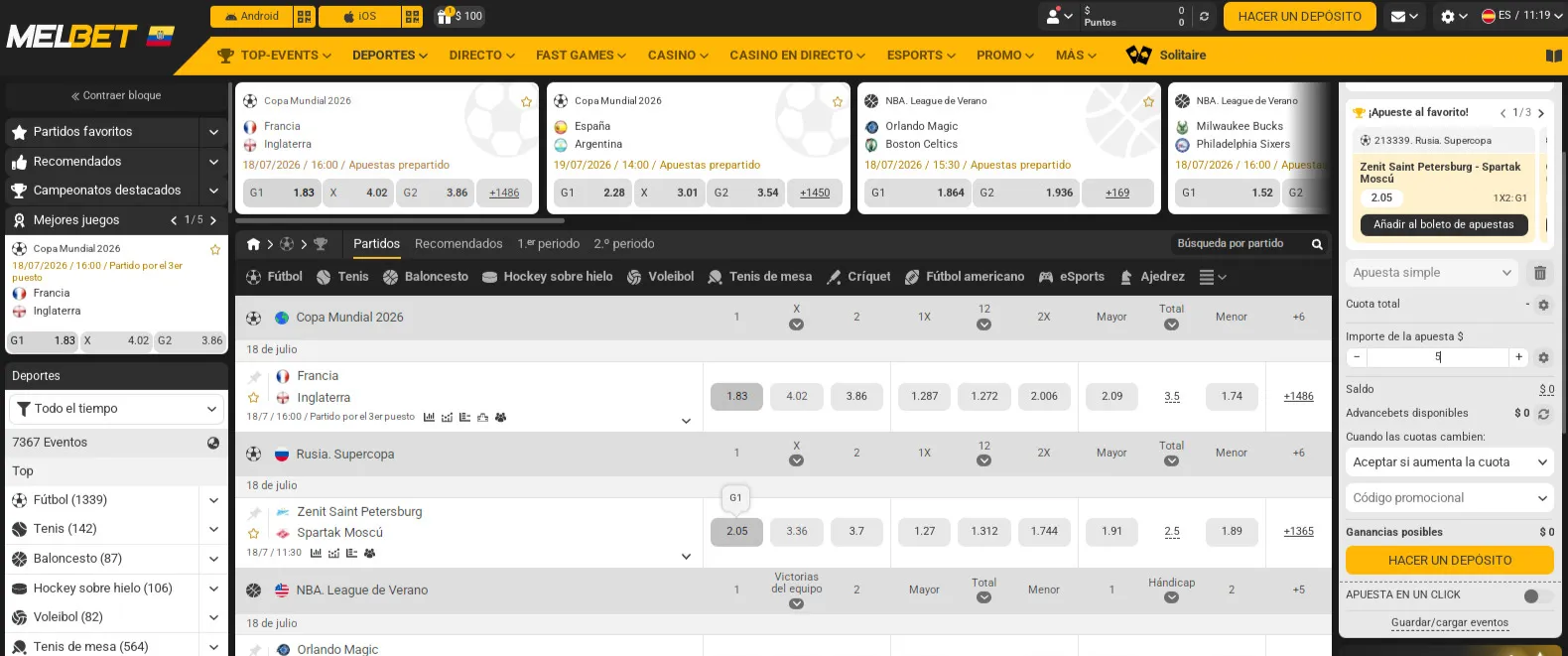Expand the Fútbol (1339) category
The image size is (1568, 656).
click(x=213, y=500)
